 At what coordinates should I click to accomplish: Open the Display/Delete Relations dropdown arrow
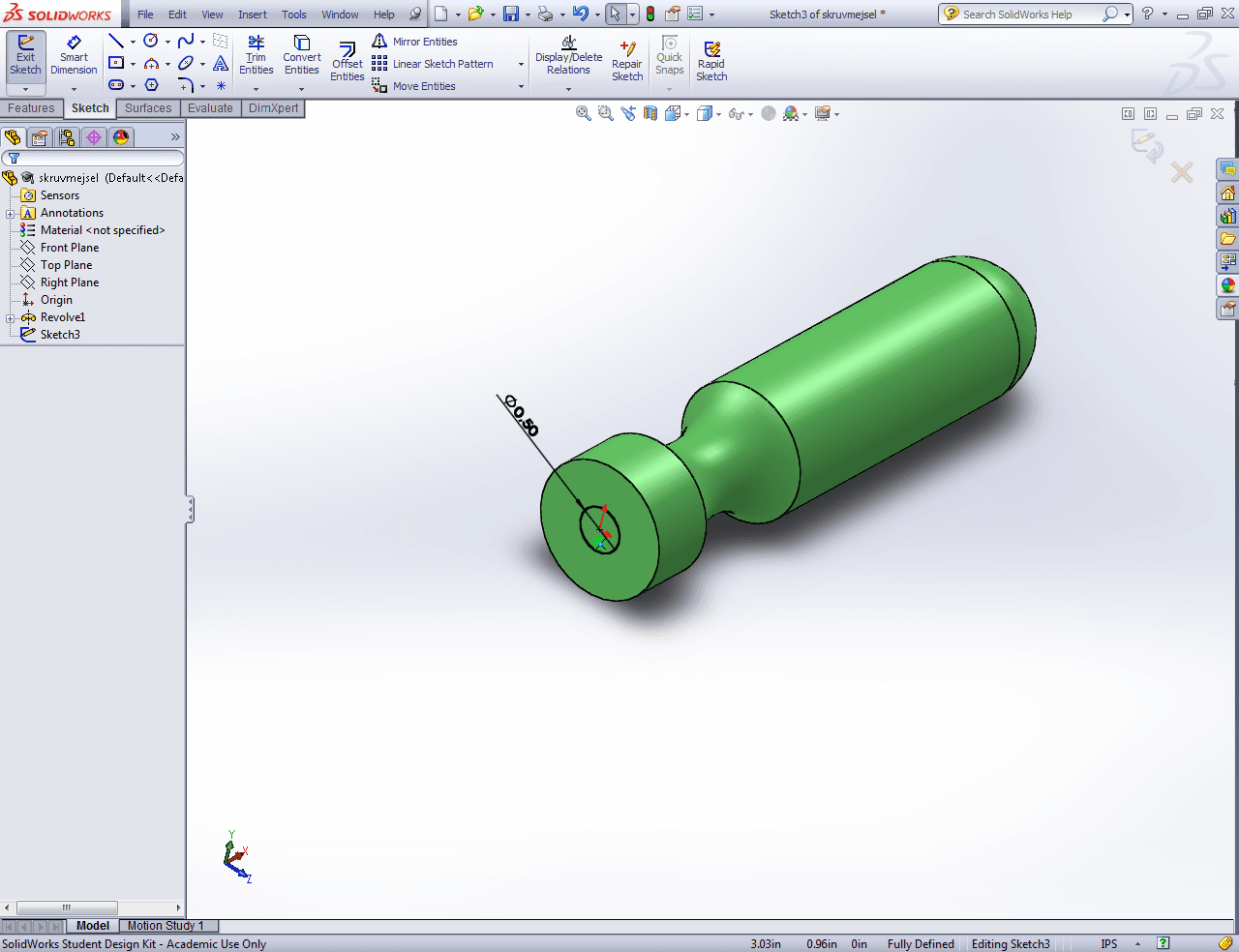[569, 89]
